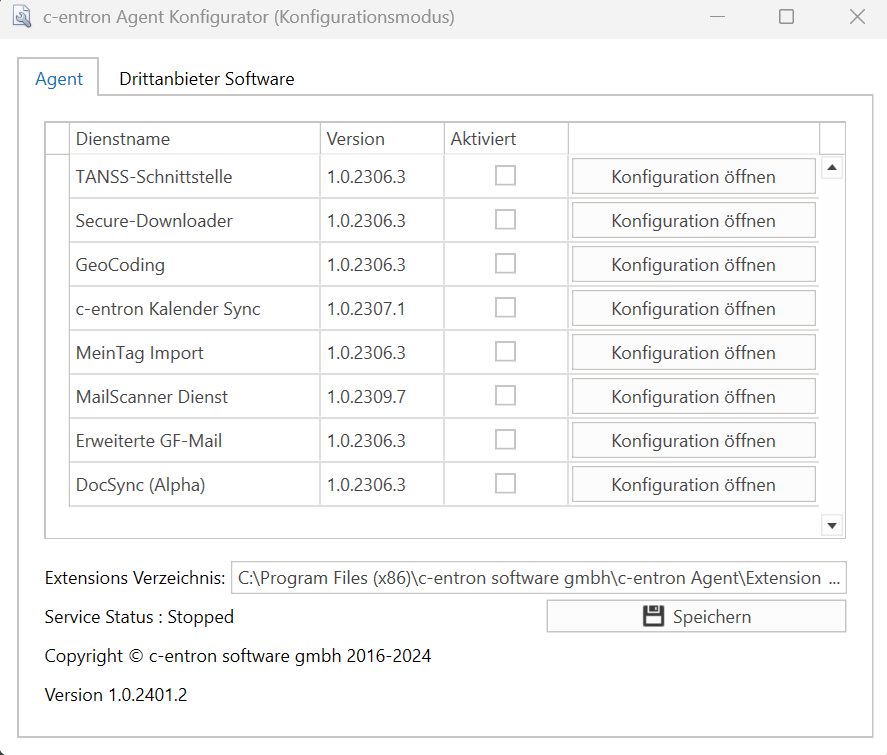Screen dimensions: 887x755
Task: Tick the Secure-Downloader Aktiviert checkbox
Action: coord(505,219)
